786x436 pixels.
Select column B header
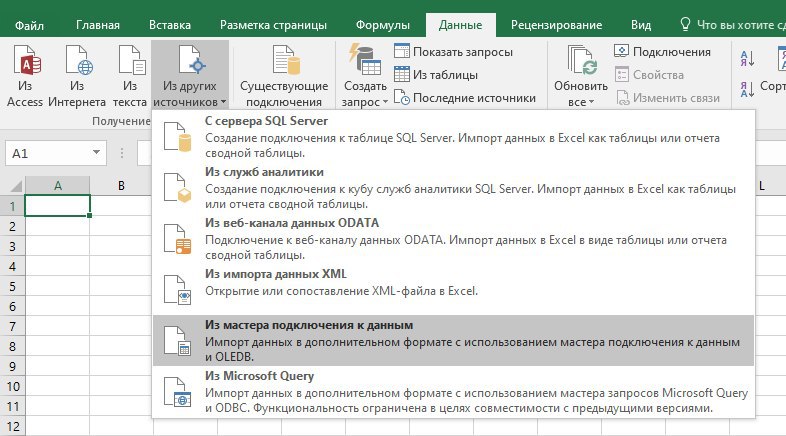121,185
